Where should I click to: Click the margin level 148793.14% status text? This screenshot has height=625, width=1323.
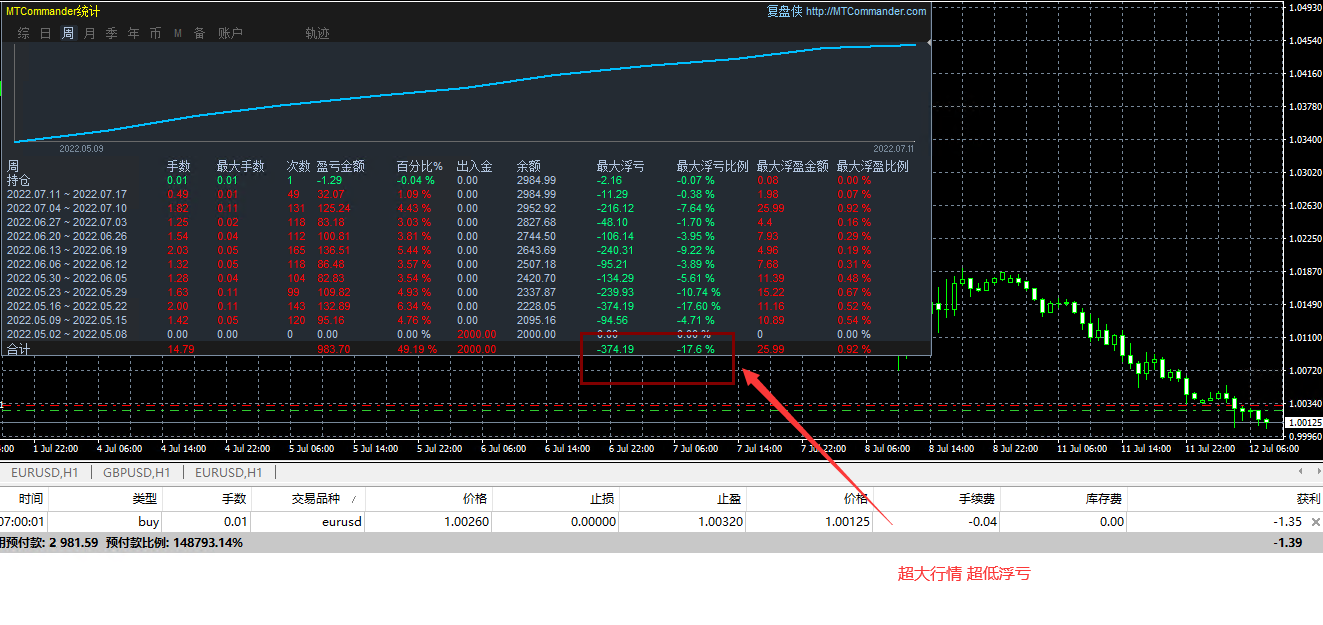(174, 542)
